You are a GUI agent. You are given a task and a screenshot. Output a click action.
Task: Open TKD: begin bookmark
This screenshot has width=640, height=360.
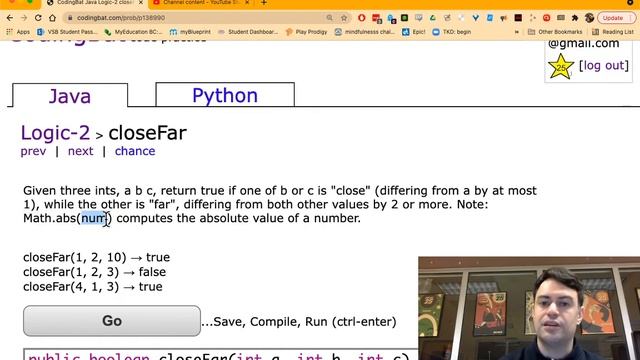[452, 32]
